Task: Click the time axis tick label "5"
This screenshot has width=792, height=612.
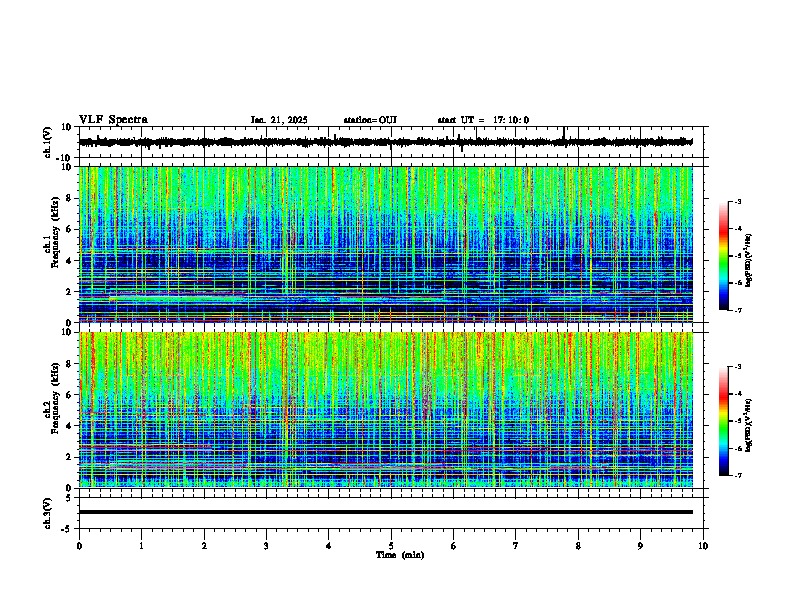Action: 391,546
